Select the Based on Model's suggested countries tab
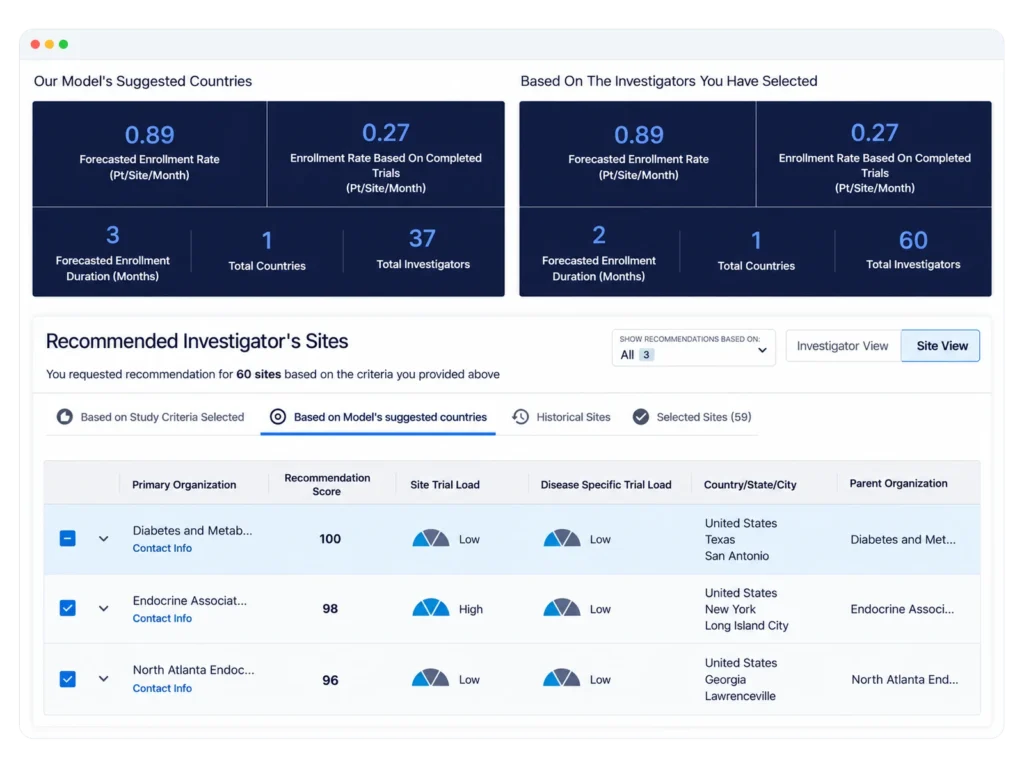 tap(378, 417)
